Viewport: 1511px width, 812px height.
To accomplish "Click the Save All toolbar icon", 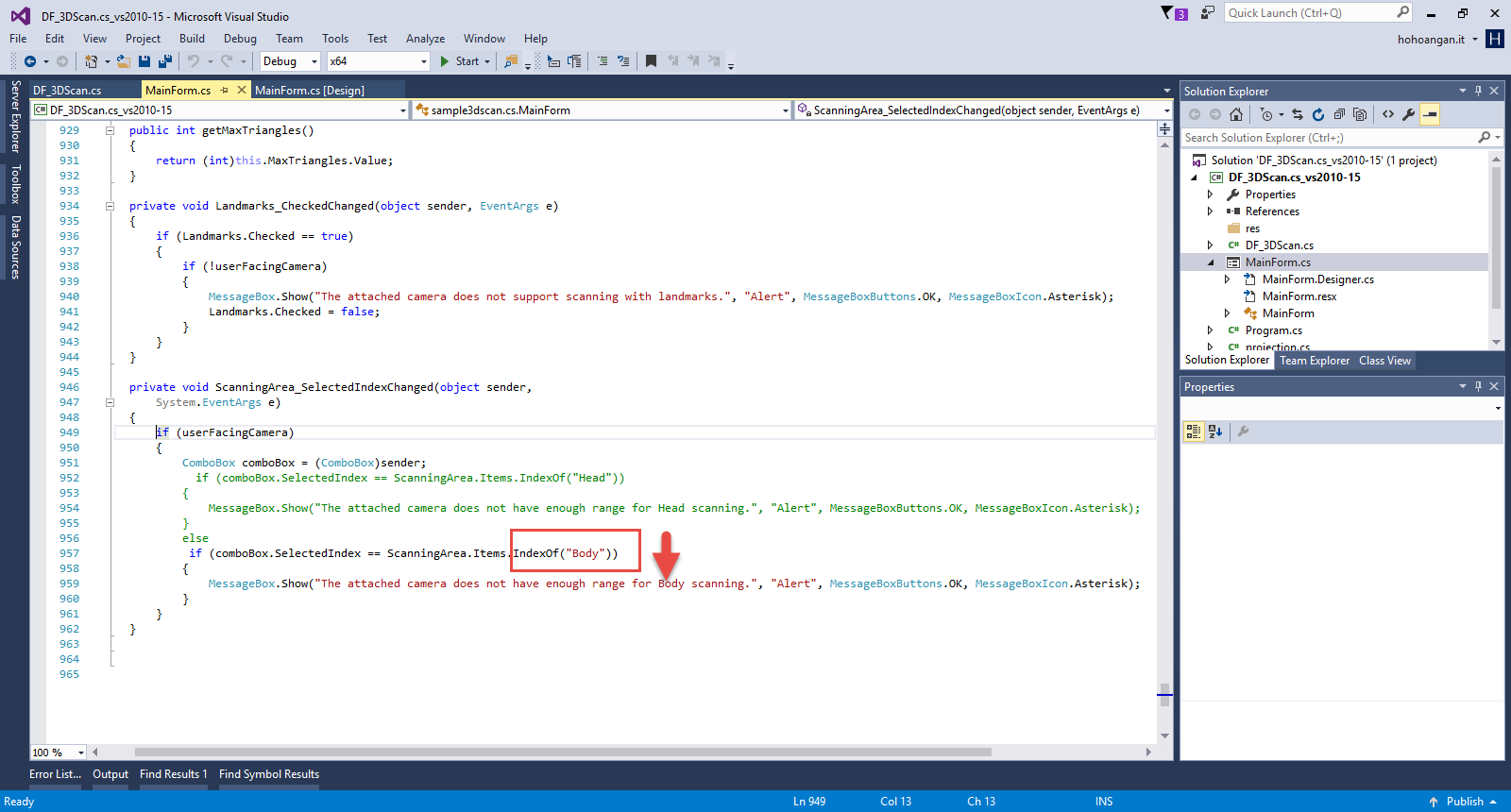I will coord(165,61).
